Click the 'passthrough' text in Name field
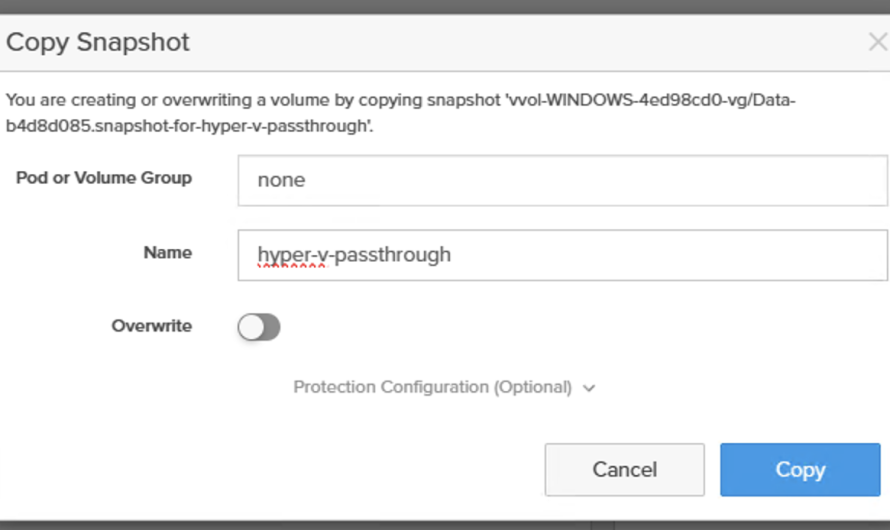 pyautogui.click(x=392, y=255)
